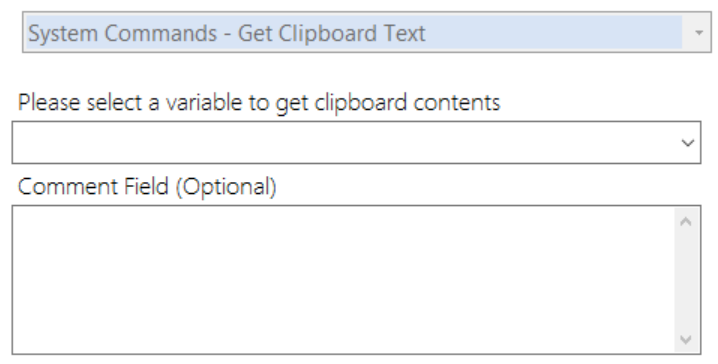The image size is (718, 364).
Task: Click the 'Please select a variable' label
Action: click(x=259, y=103)
